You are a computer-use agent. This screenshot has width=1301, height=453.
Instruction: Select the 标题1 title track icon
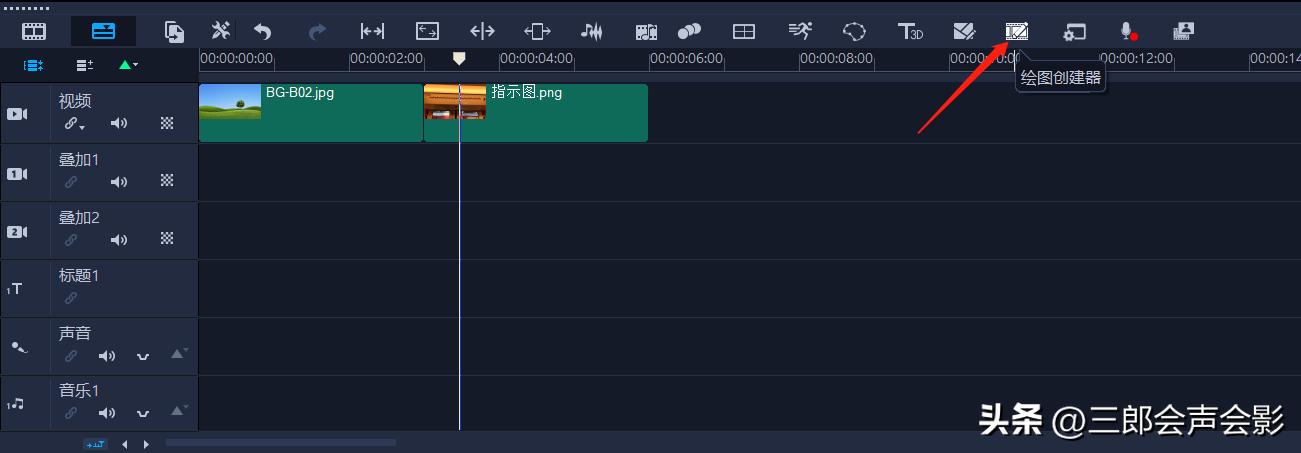[15, 289]
